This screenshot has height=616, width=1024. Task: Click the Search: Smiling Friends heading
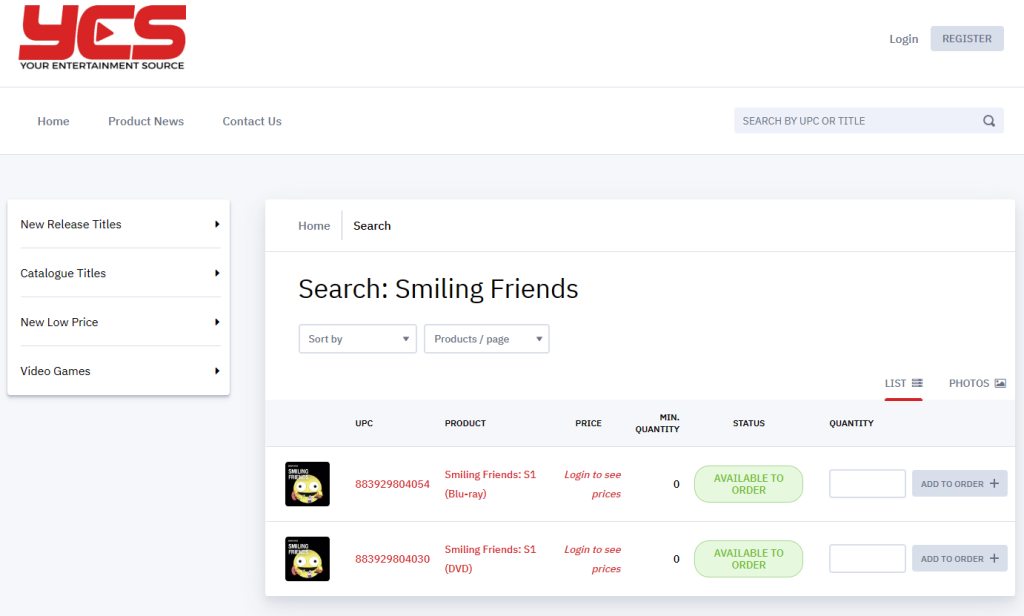pyautogui.click(x=438, y=289)
